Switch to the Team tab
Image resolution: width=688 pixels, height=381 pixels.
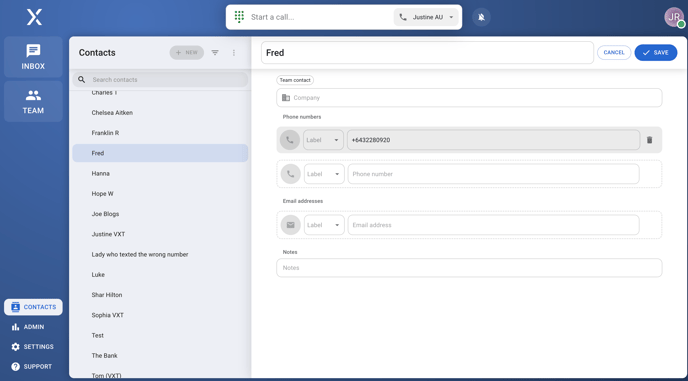click(x=33, y=101)
